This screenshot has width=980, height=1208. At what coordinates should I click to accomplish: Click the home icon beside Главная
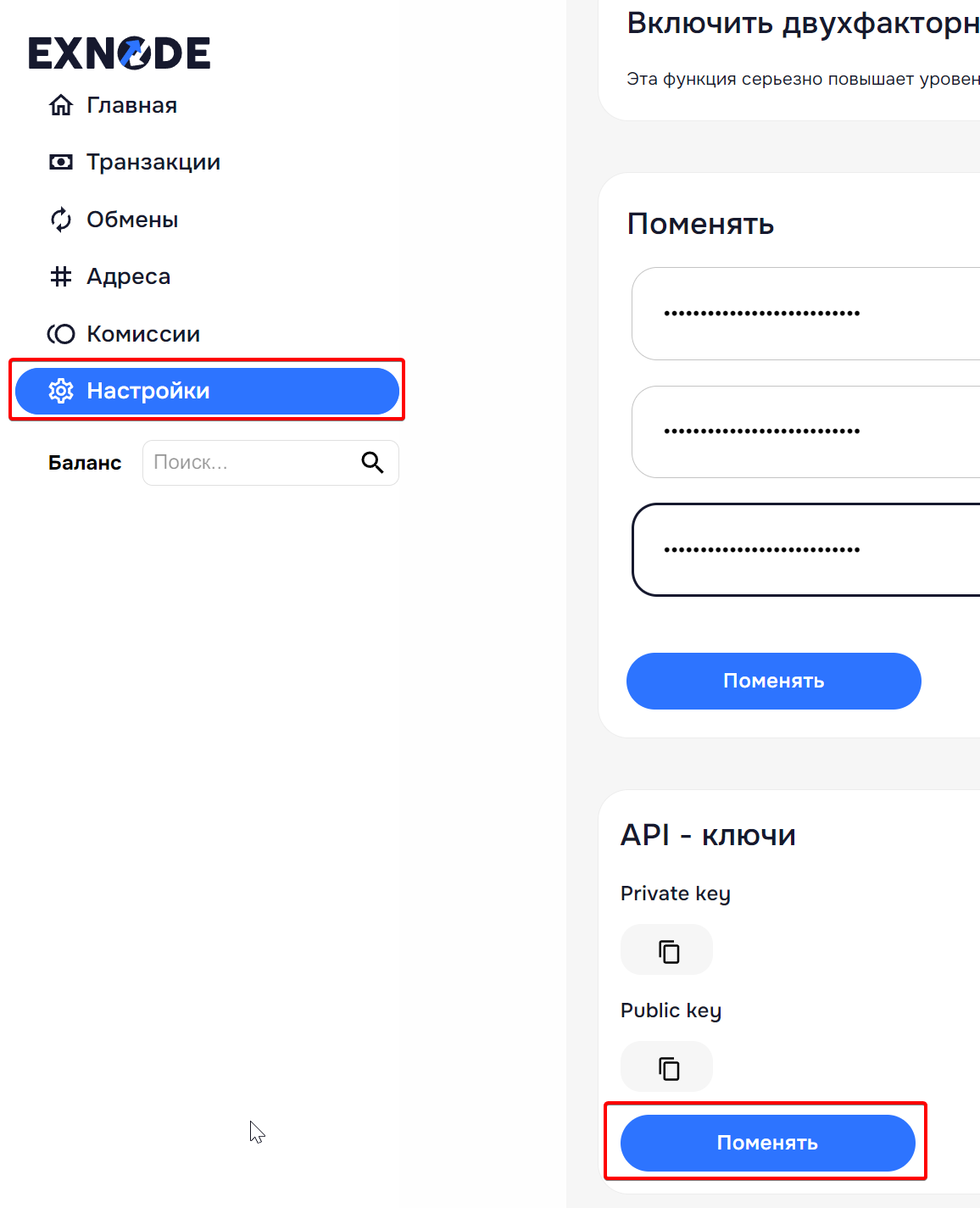[61, 105]
